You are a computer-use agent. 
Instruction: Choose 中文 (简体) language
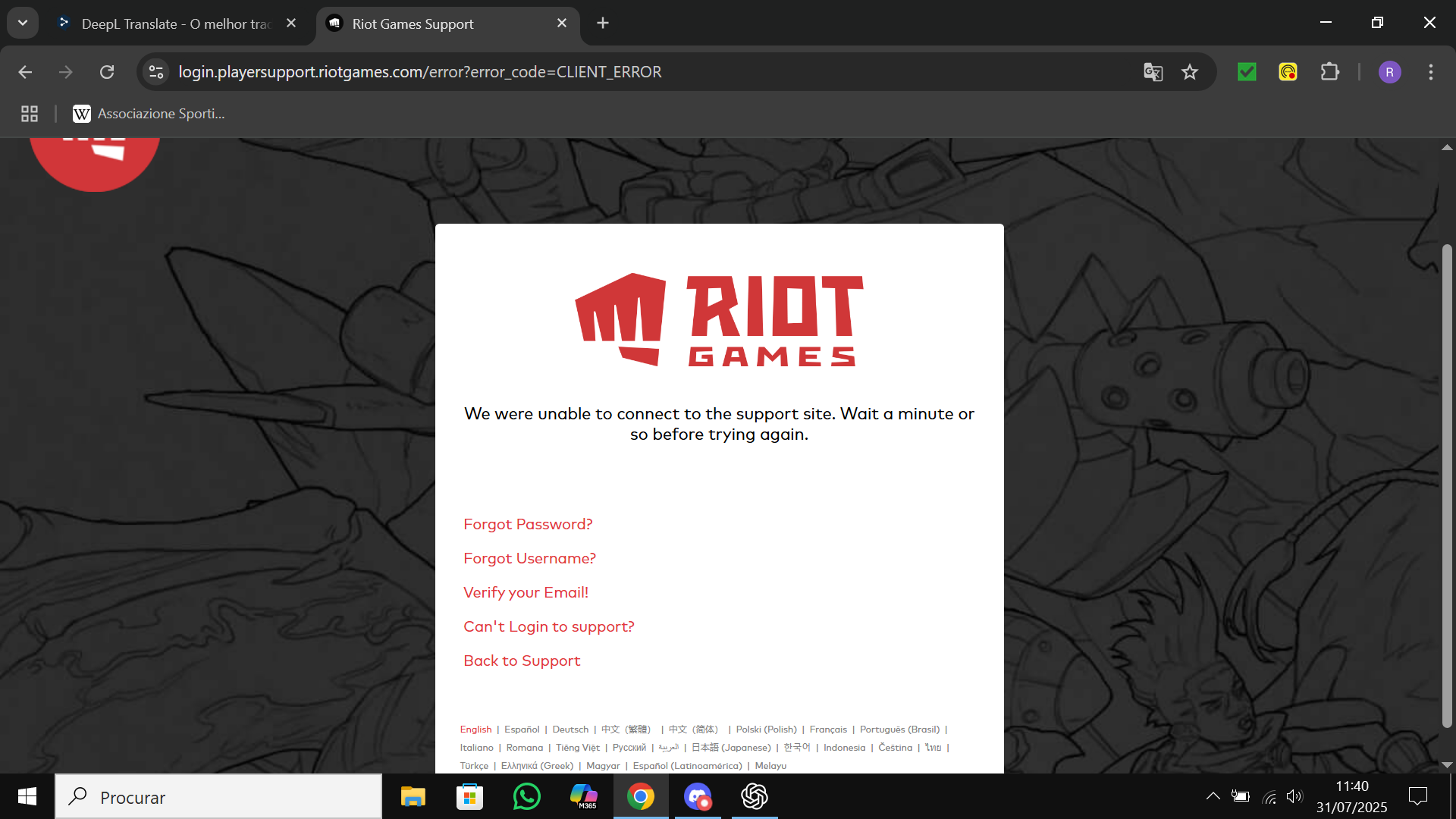(694, 730)
